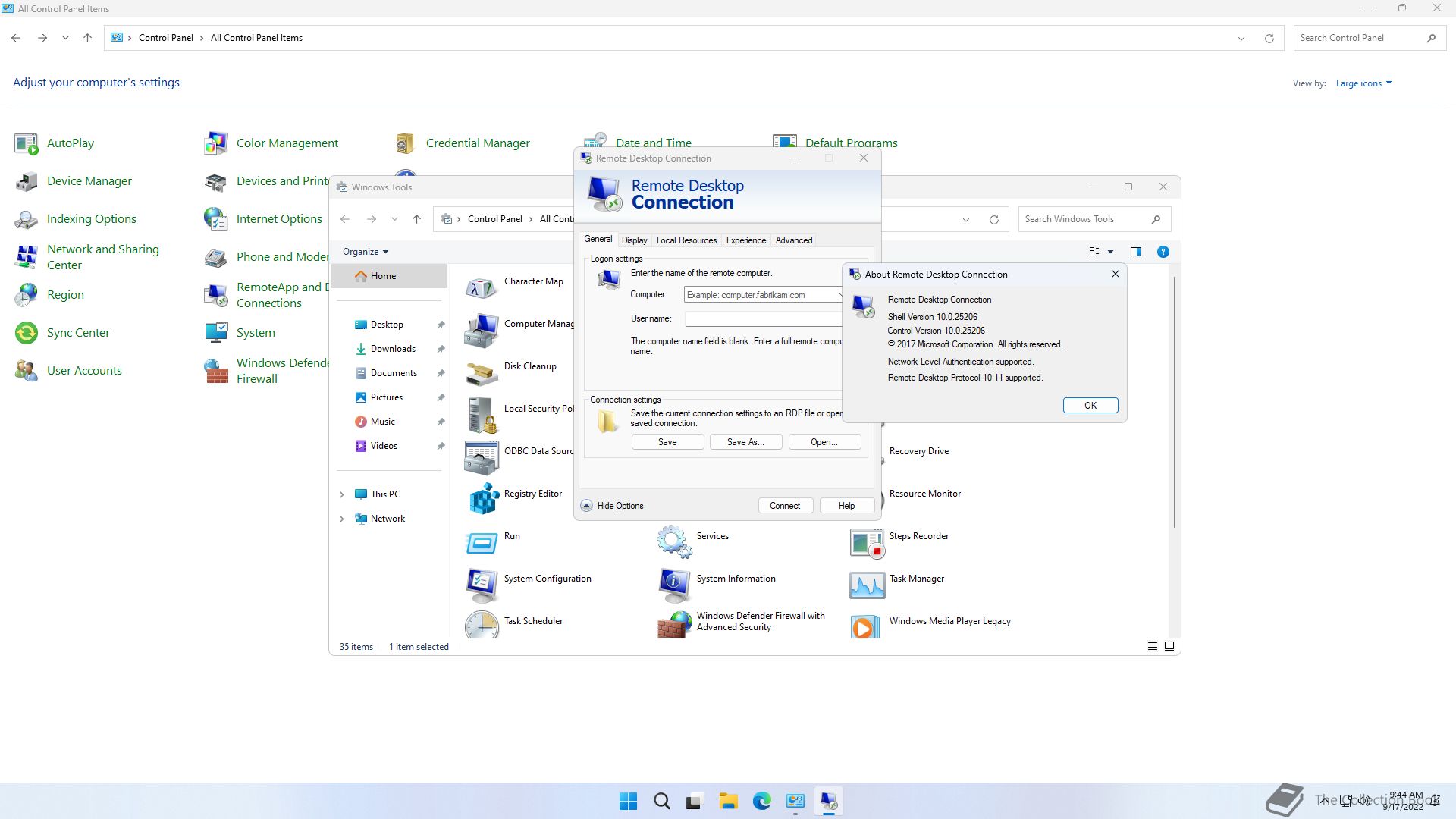Open Windows Media Player Legacy icon

[x=867, y=625]
